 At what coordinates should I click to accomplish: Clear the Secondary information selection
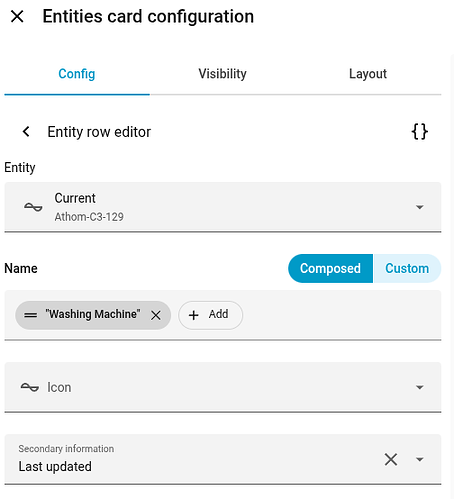click(391, 459)
